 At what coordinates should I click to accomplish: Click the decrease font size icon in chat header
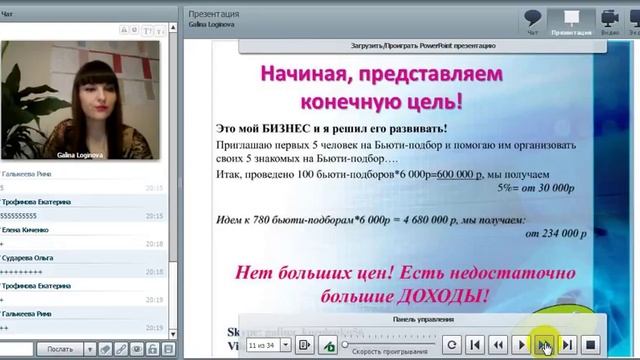pos(160,31)
